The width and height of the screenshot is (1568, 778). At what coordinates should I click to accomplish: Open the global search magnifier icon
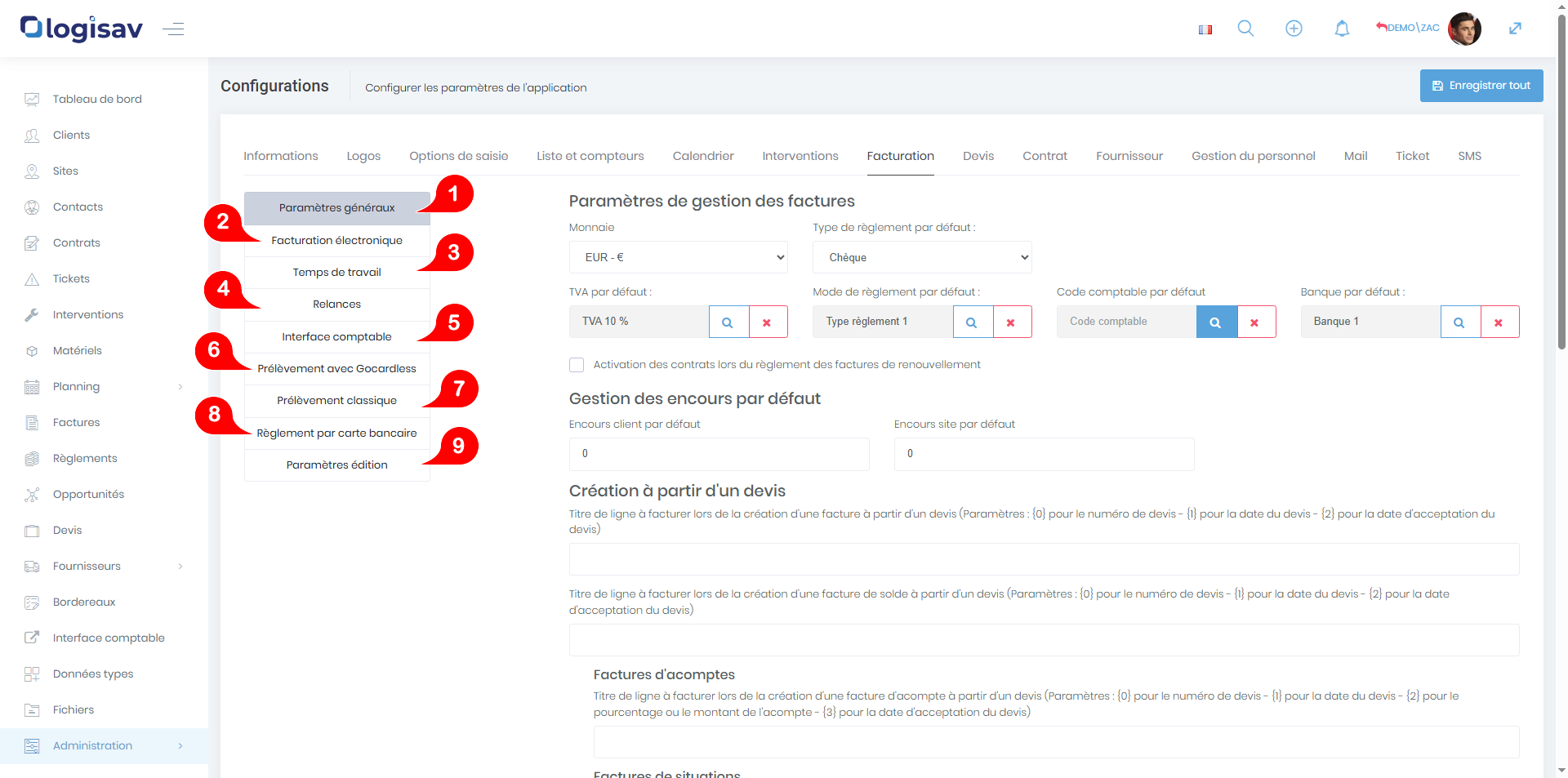tap(1245, 29)
